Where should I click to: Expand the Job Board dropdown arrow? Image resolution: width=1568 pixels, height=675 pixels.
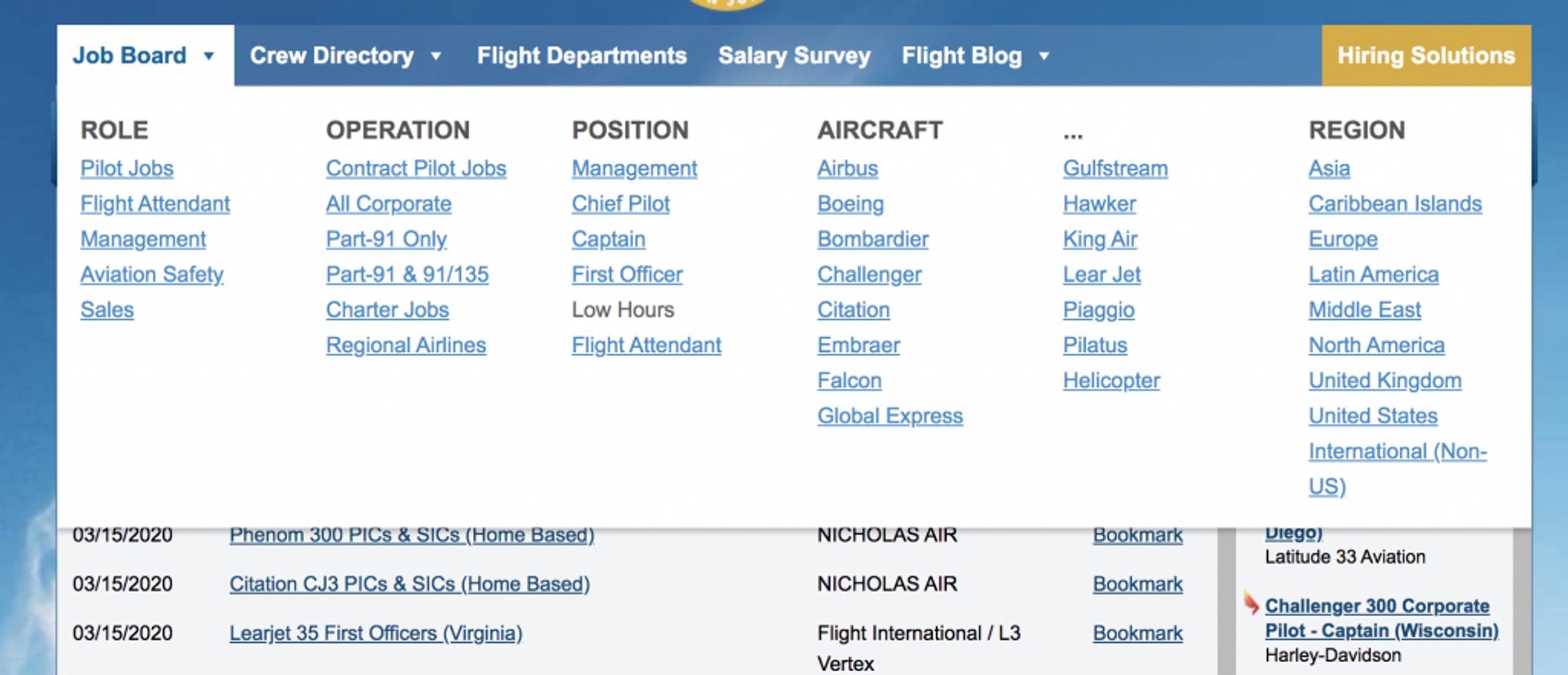pos(208,56)
